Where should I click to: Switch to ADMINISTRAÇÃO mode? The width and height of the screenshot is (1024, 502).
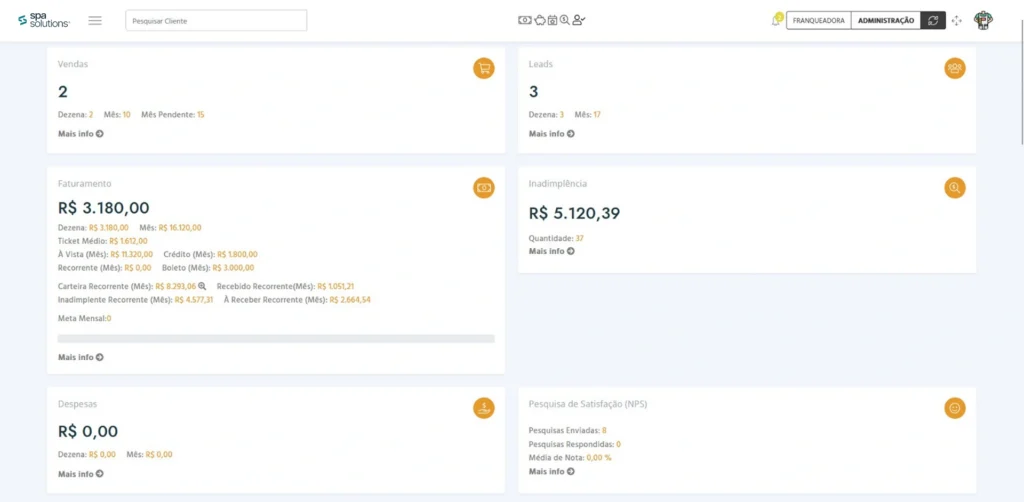886,20
